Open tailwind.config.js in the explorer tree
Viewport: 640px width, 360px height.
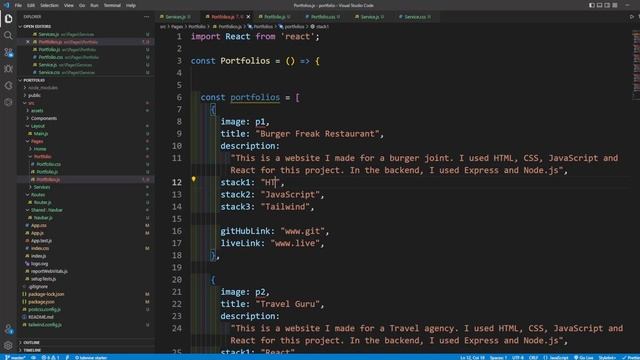click(x=45, y=324)
